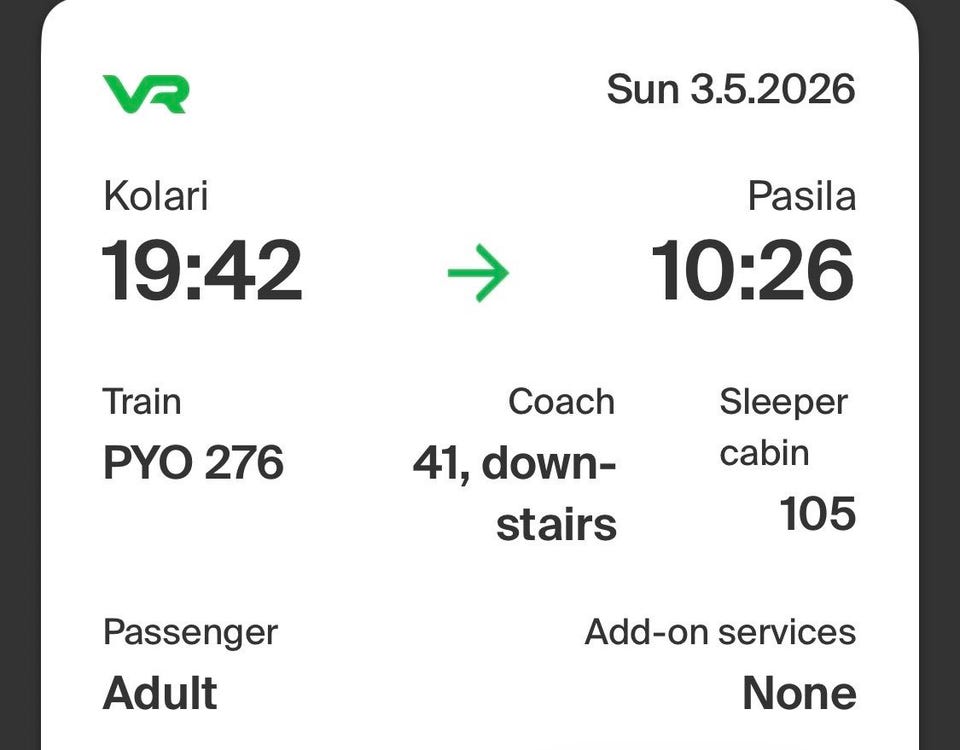
Task: Click the 19:42 departure time
Action: [202, 271]
